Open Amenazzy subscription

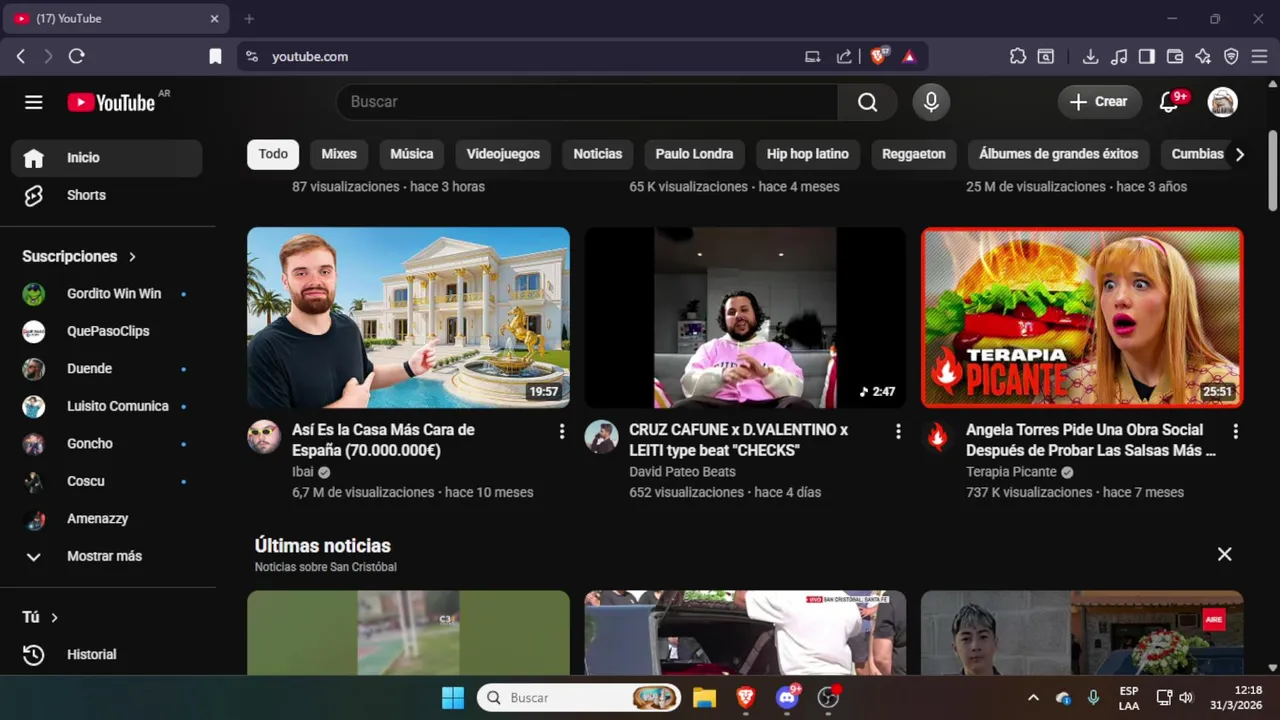tap(108, 519)
